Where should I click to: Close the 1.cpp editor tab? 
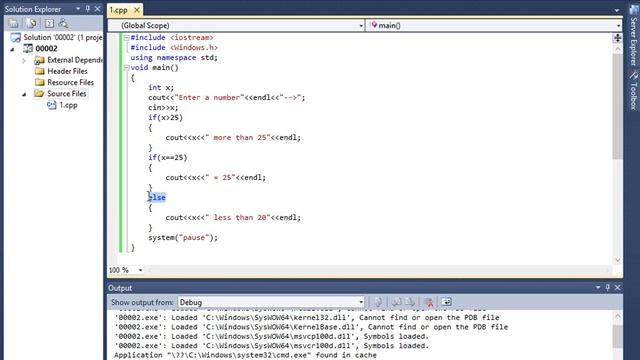137,10
